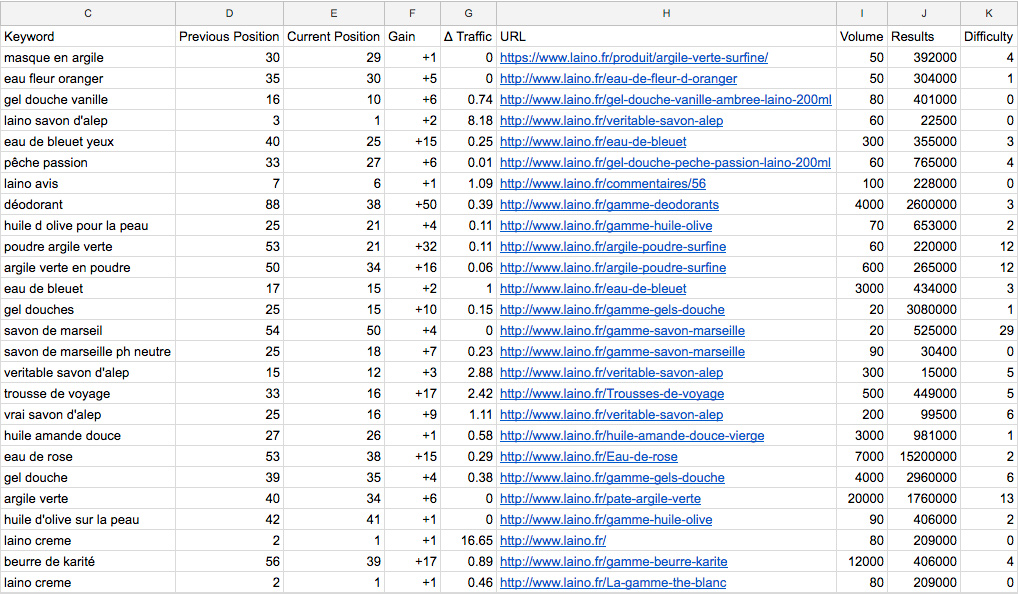
Task: Select the Keyword header cell
Action: (x=88, y=36)
